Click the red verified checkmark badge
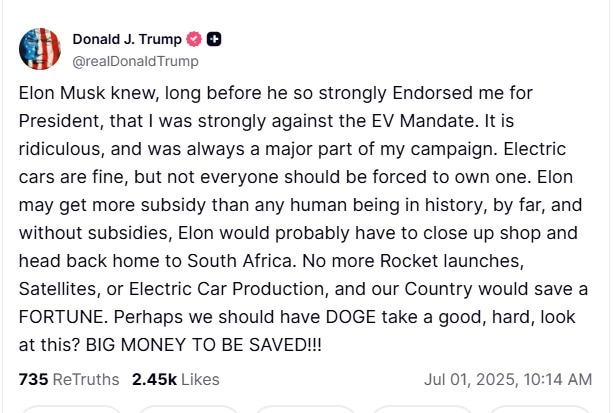This screenshot has height=413, width=613. coord(195,40)
